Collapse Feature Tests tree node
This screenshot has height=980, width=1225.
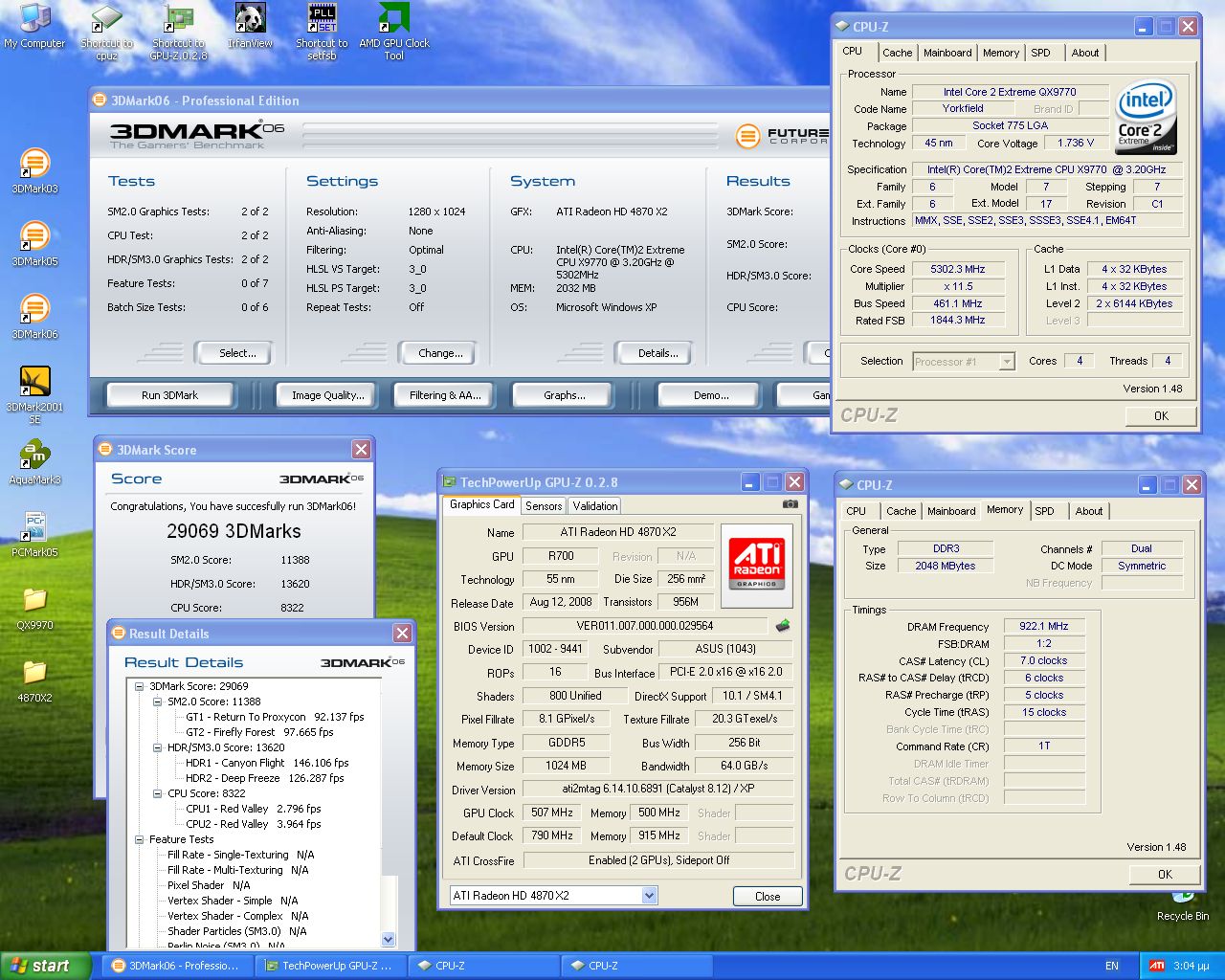coord(139,839)
